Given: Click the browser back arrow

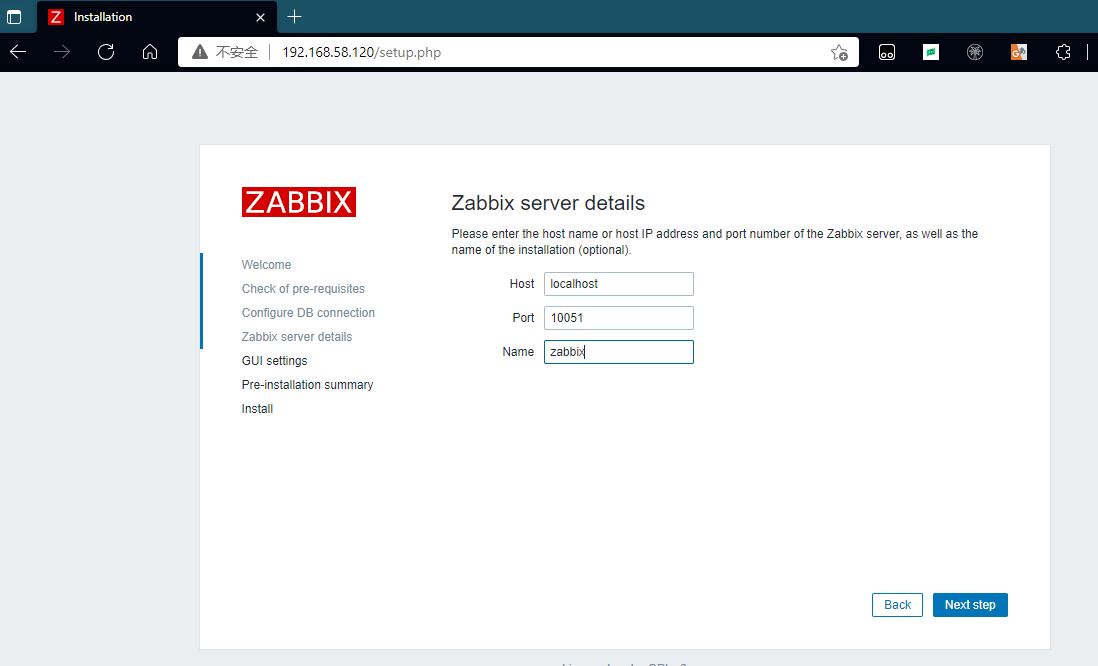Looking at the screenshot, I should (x=18, y=52).
